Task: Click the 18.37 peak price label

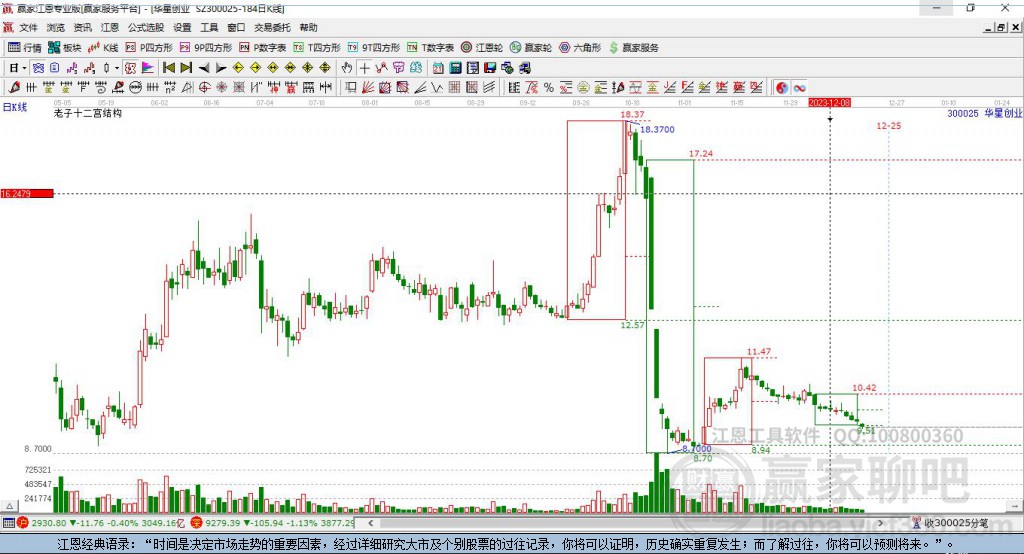Action: [632, 114]
